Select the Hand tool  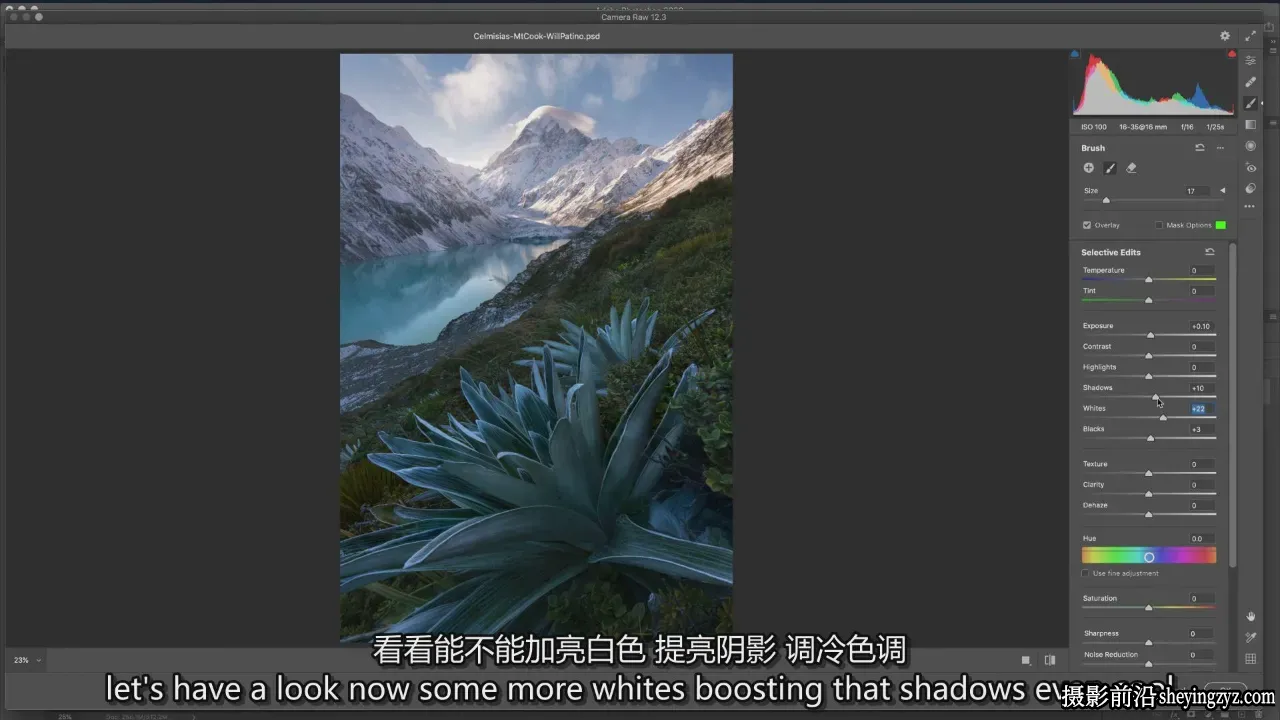coord(1250,616)
